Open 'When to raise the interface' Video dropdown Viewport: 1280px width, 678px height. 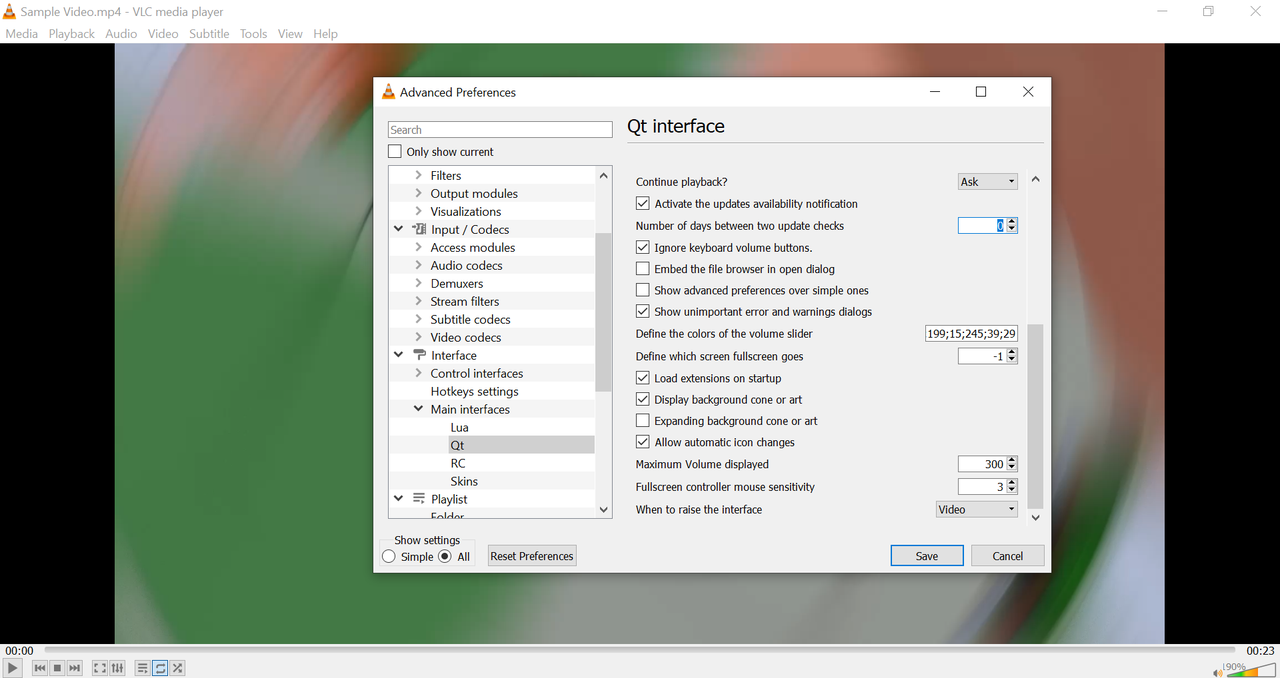(977, 510)
